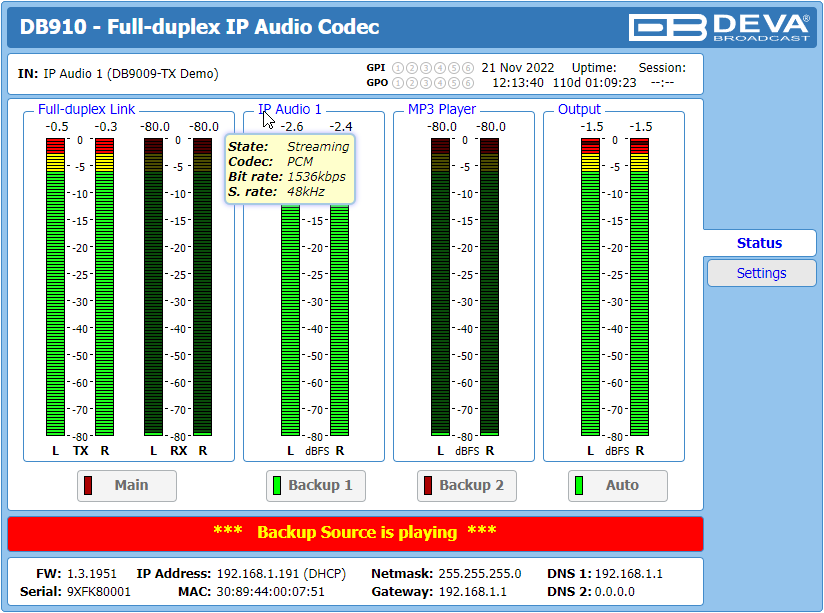The height and width of the screenshot is (613, 824).
Task: Click the MP3 Player panel title
Action: click(442, 109)
